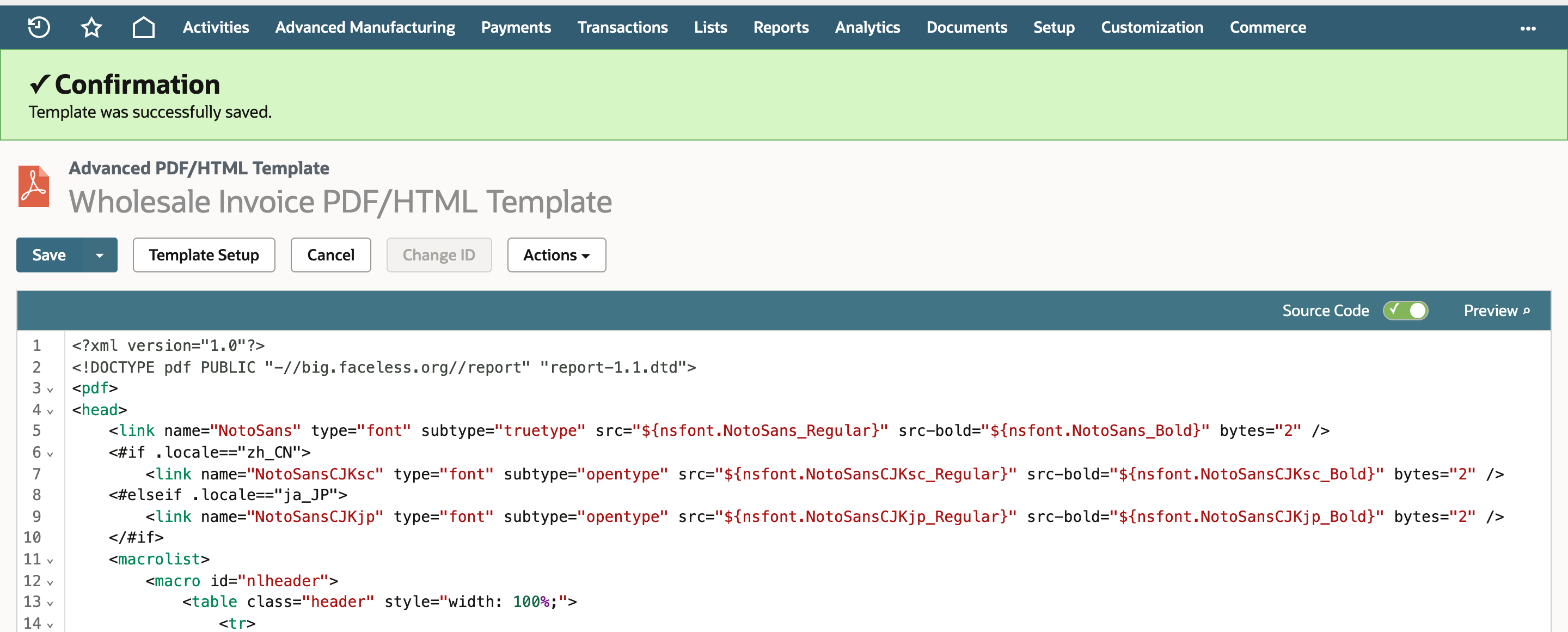Click line number 1 in the gutter
1568x632 pixels.
[36, 346]
